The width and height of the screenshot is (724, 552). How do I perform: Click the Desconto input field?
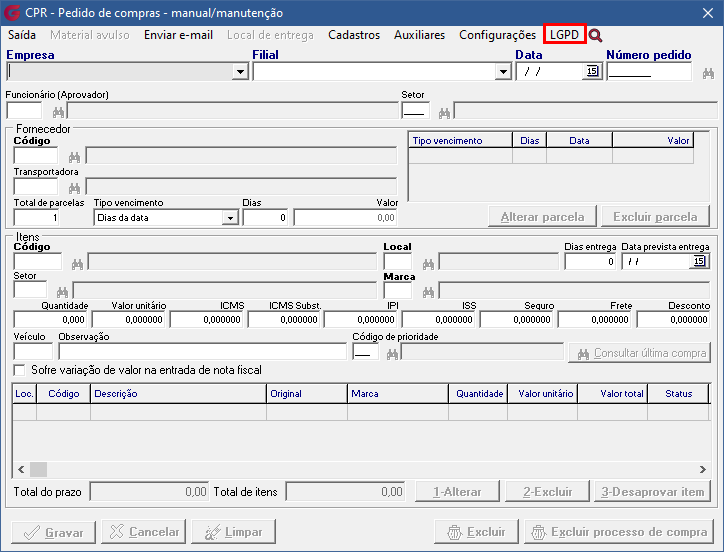pos(673,319)
